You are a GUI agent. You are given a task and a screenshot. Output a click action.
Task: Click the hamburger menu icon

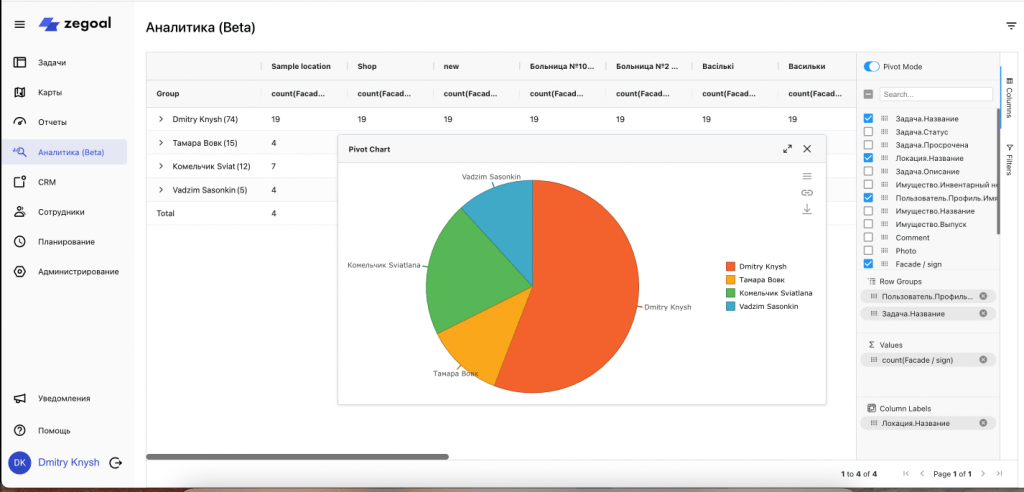(20, 24)
